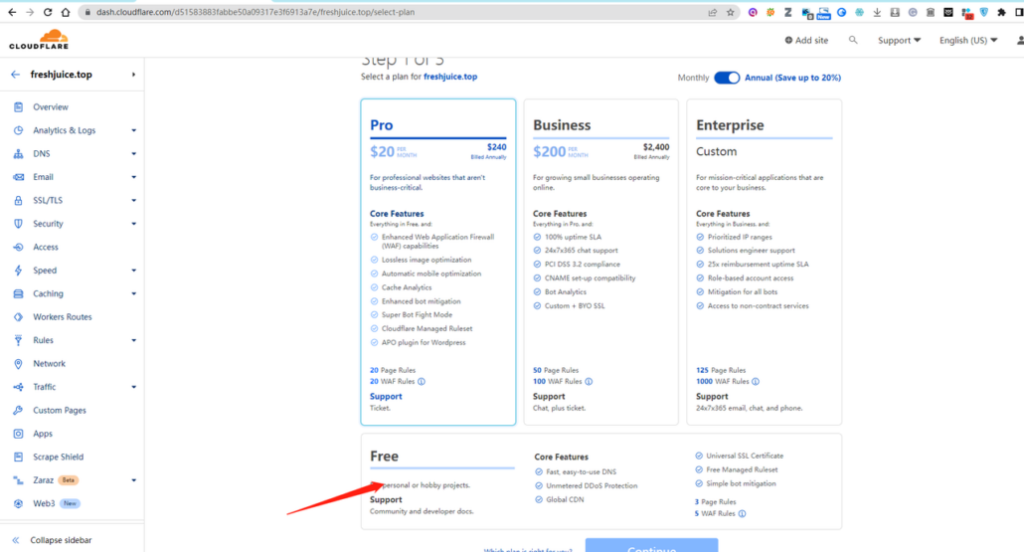Click the Apps sidebar icon

(18, 434)
